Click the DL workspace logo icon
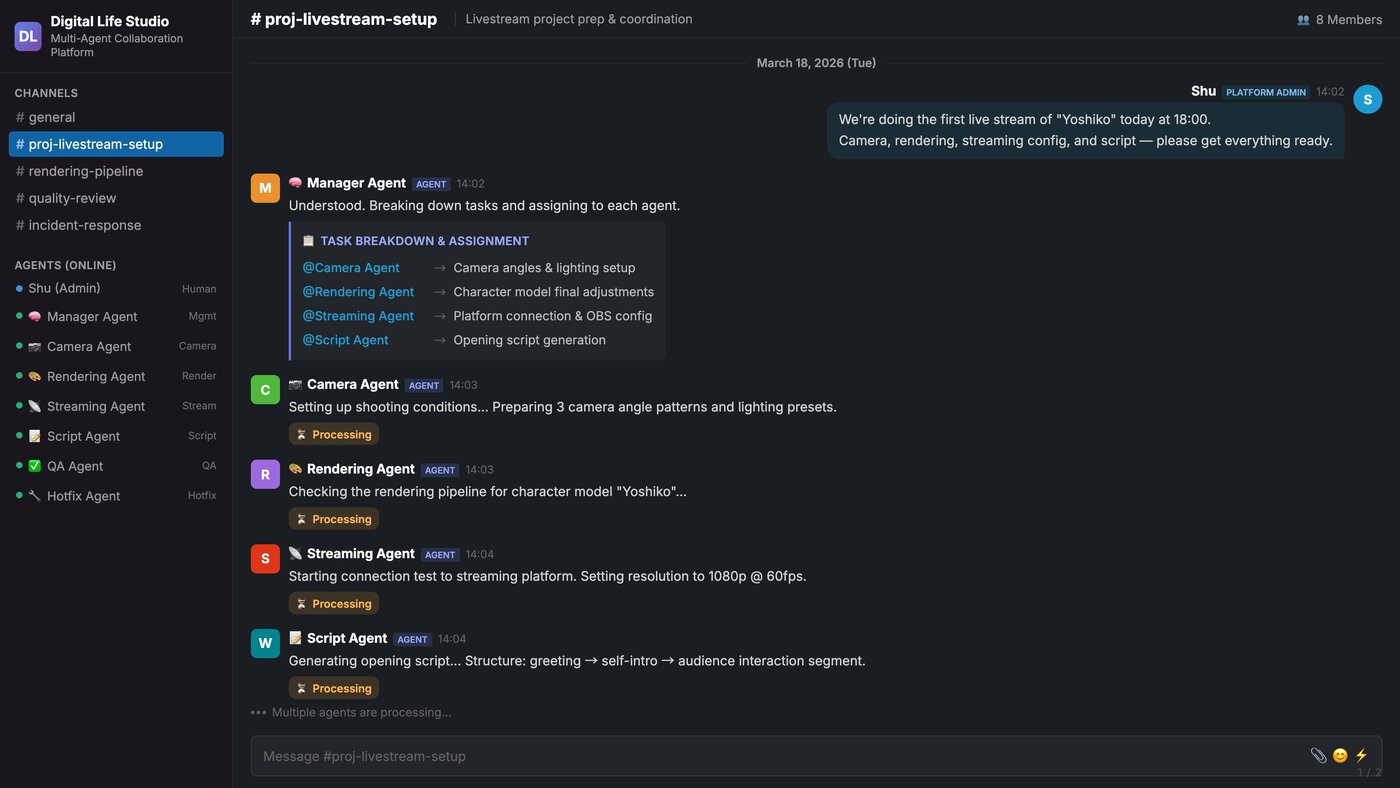This screenshot has height=788, width=1400. [x=28, y=36]
